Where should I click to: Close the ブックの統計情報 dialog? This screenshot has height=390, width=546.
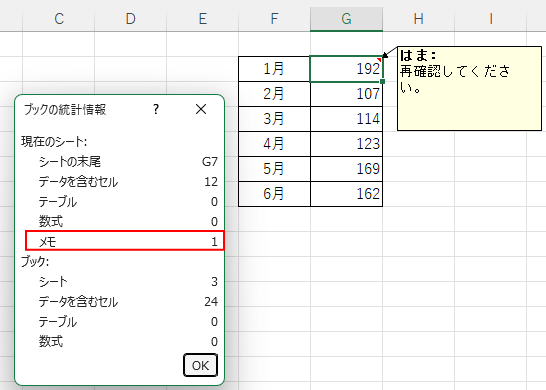point(201,109)
